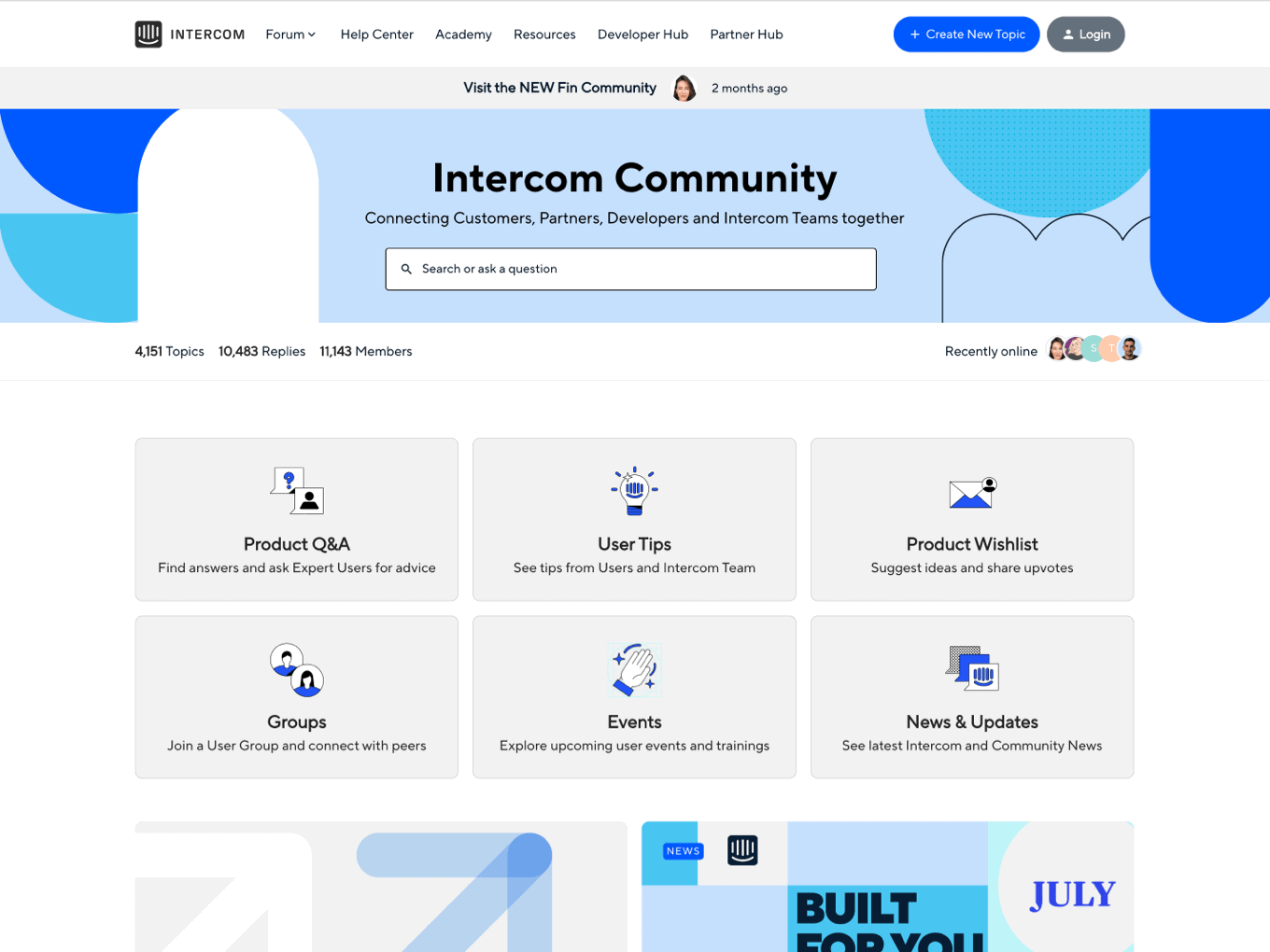This screenshot has width=1270, height=952.
Task: Click a recently online member avatar
Action: click(1056, 348)
